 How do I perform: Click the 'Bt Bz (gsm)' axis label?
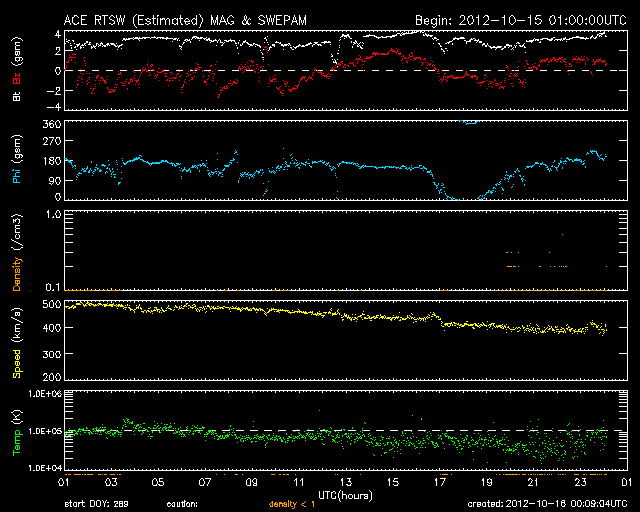pos(17,69)
